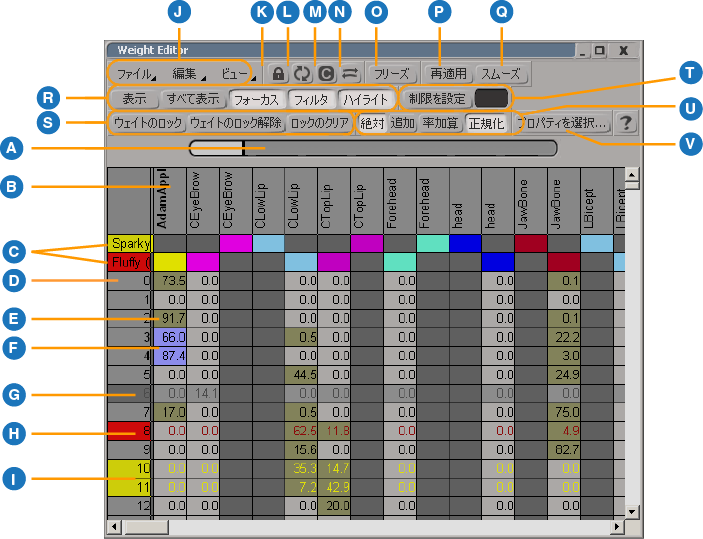Click the horizontal scrollbar left arrow
The width and height of the screenshot is (703, 539).
point(114,526)
